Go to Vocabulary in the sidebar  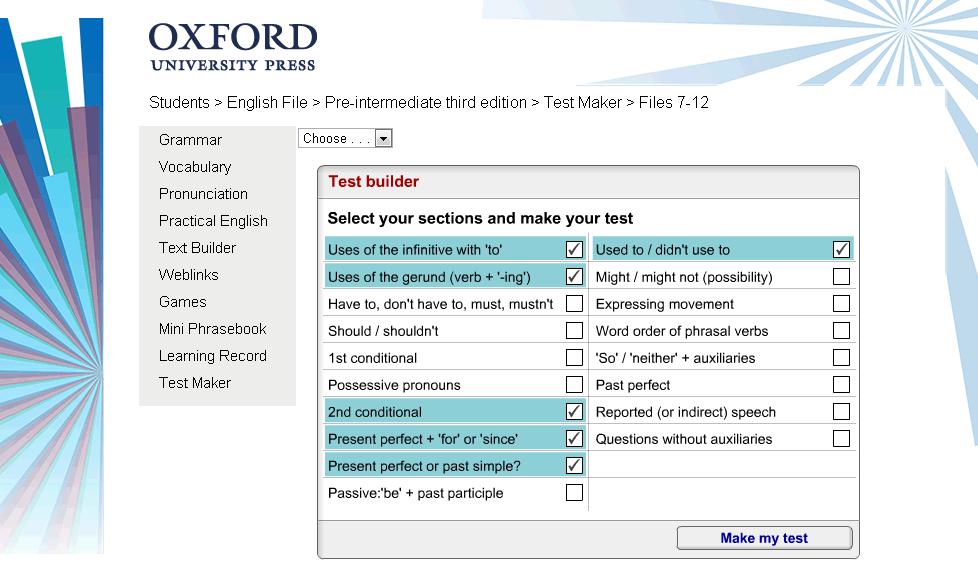click(195, 167)
